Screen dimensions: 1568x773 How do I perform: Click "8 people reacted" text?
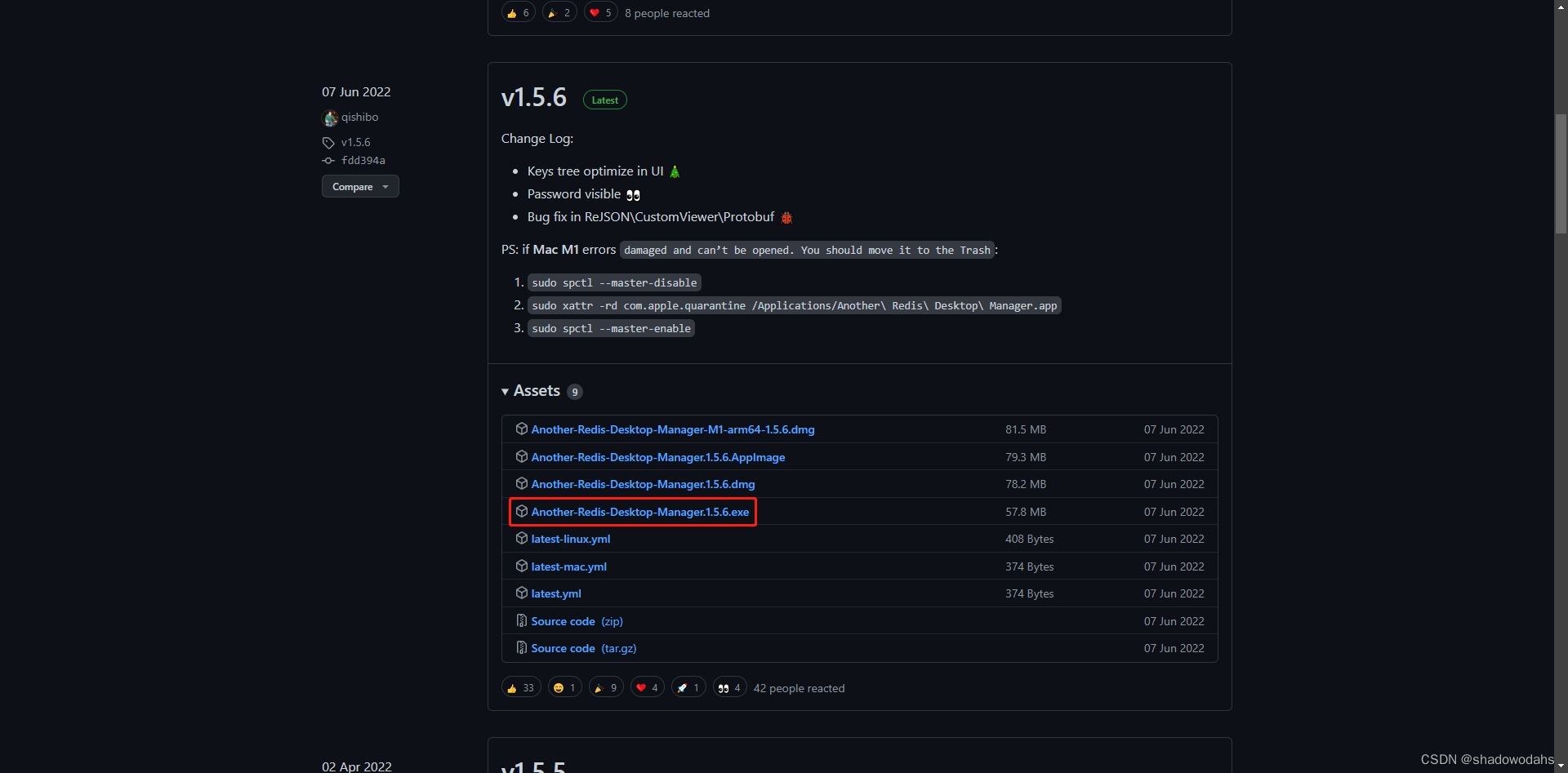tap(667, 13)
